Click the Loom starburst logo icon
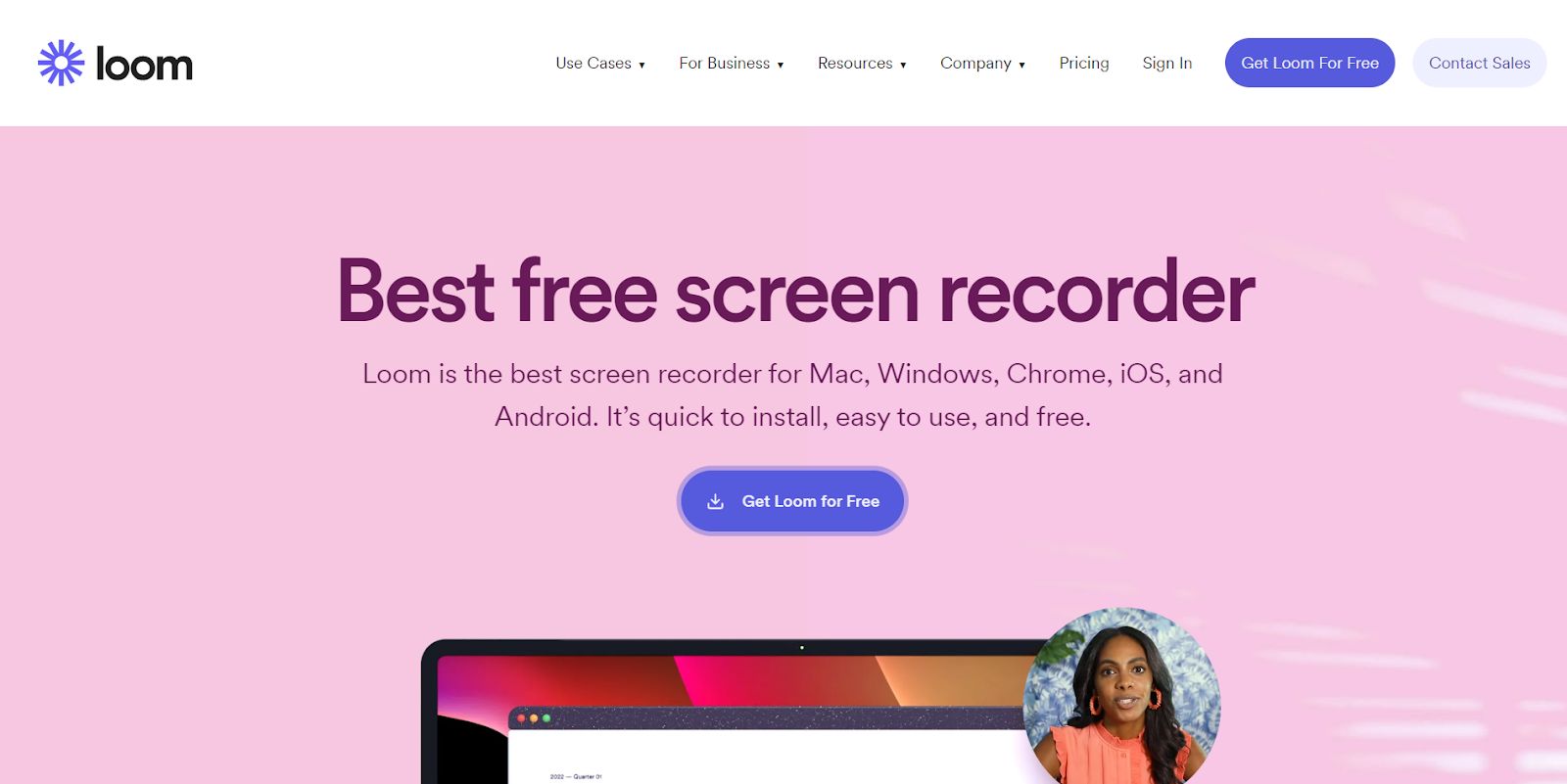Screen dimensions: 1567x784 click(61, 63)
